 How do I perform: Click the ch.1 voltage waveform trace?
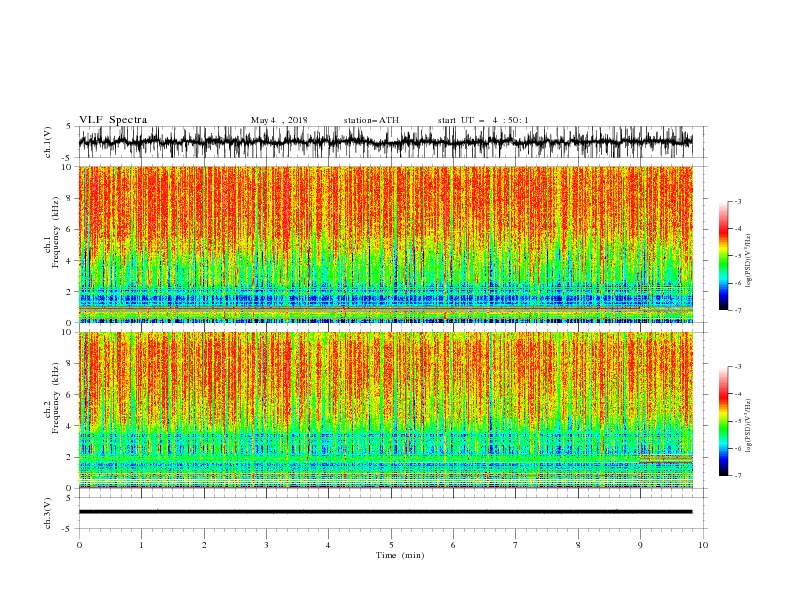385,142
